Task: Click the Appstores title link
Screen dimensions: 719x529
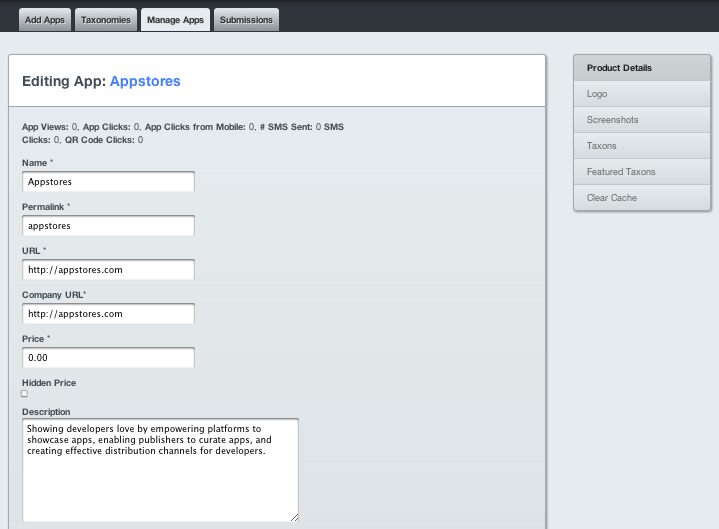Action: tap(145, 81)
